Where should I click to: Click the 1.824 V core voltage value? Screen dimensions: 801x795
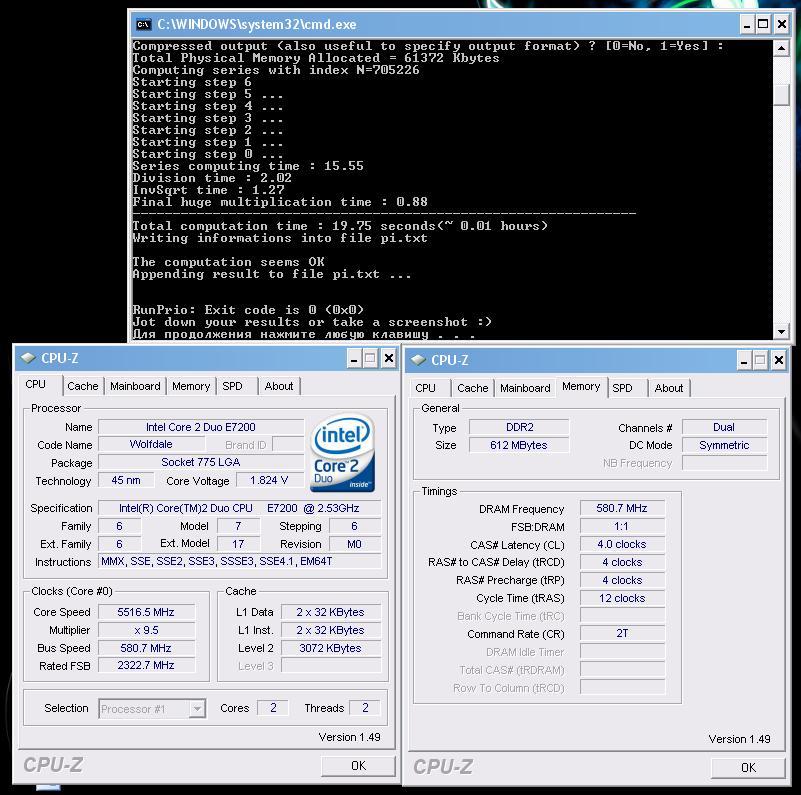click(x=269, y=480)
